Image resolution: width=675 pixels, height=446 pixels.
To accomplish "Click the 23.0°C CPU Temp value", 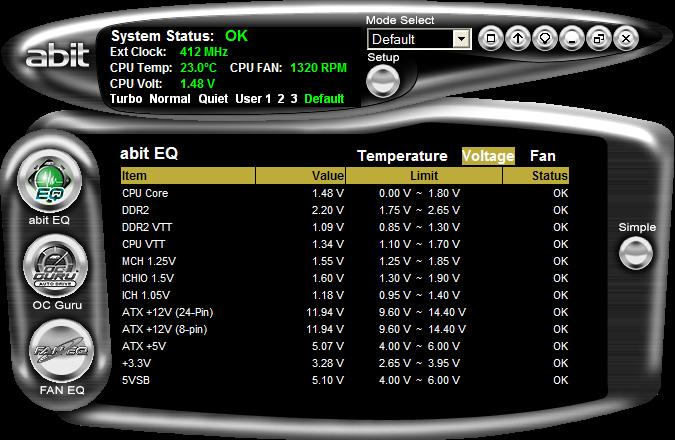I will point(198,68).
